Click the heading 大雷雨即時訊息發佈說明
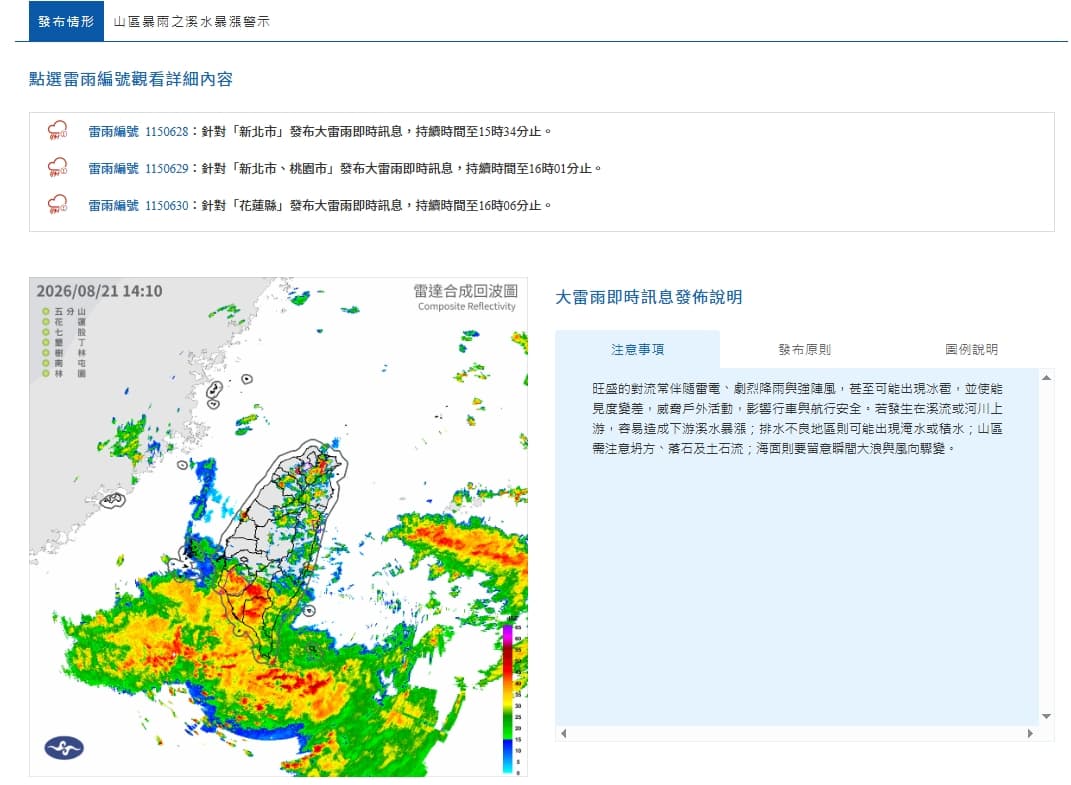1071x785 pixels. coord(649,297)
